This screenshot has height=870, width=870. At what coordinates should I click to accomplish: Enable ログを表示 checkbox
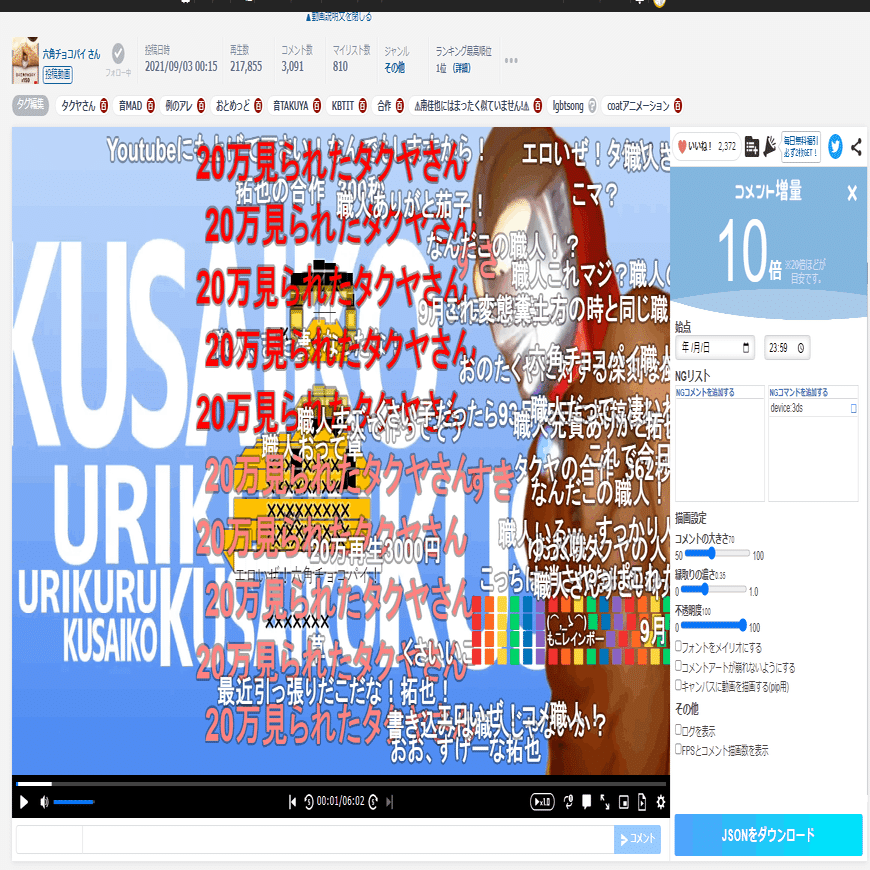click(x=678, y=729)
